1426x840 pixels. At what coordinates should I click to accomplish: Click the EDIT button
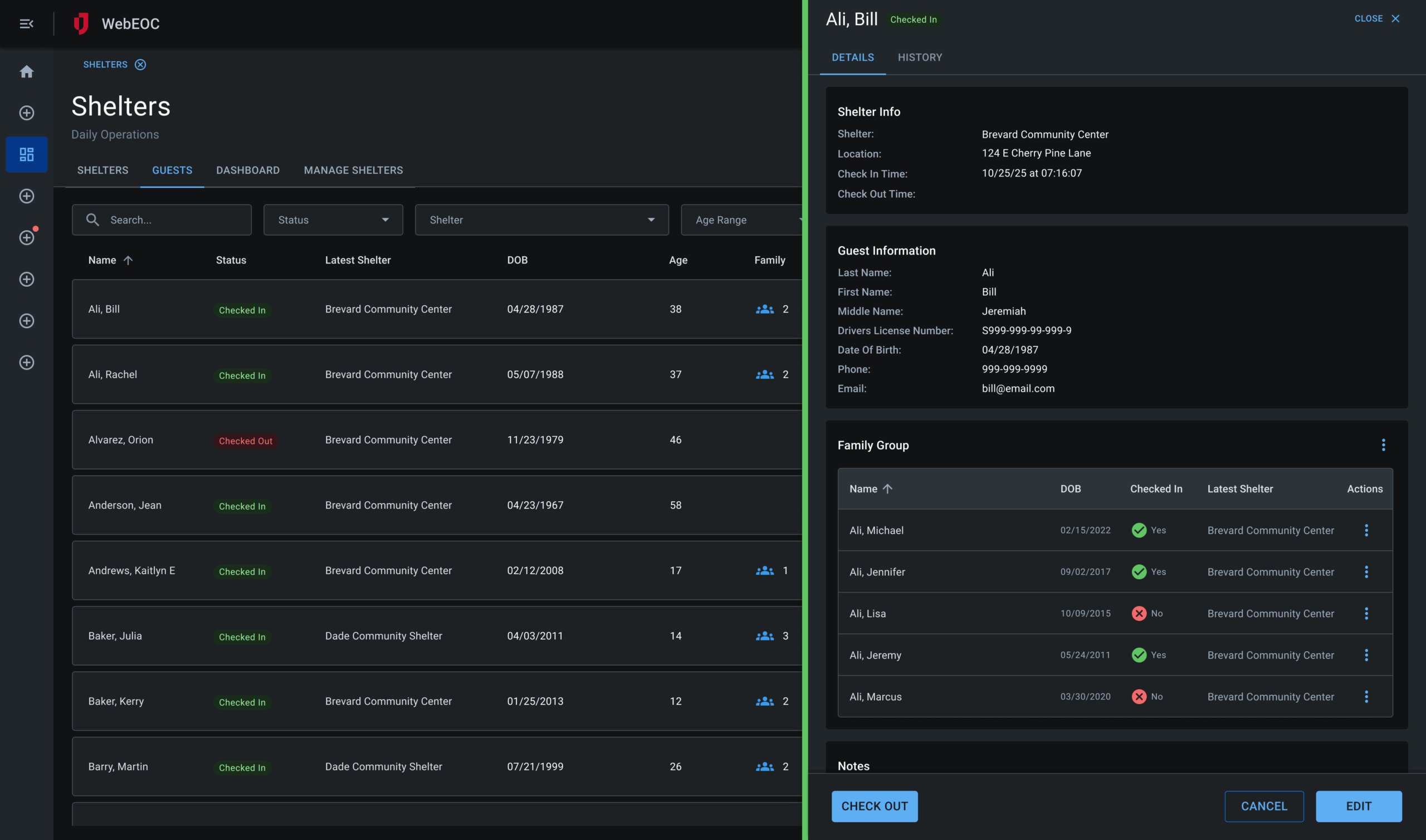pos(1358,806)
